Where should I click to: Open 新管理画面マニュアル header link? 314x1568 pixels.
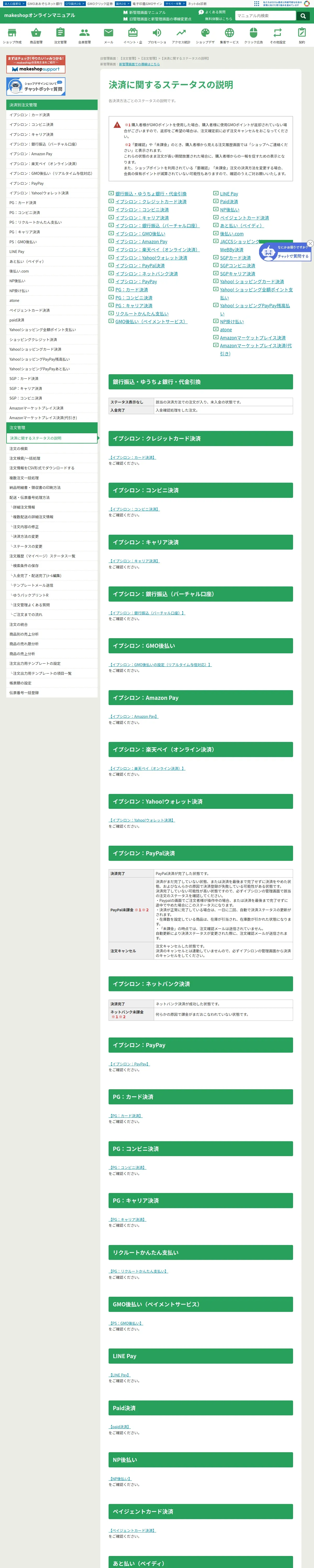point(144,12)
